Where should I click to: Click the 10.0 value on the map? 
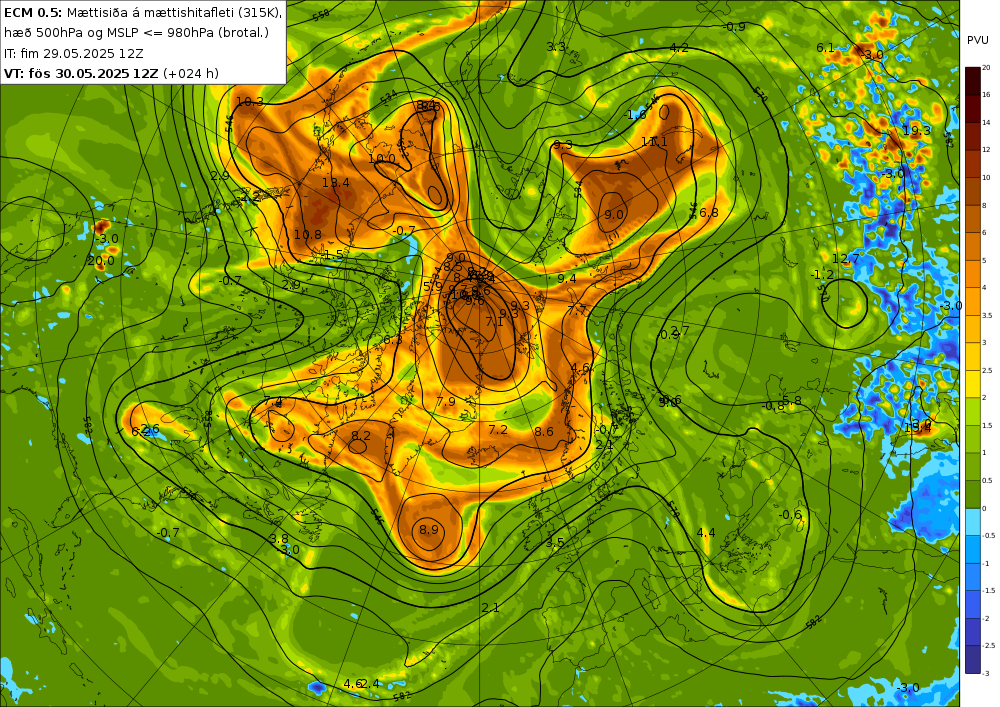click(381, 159)
